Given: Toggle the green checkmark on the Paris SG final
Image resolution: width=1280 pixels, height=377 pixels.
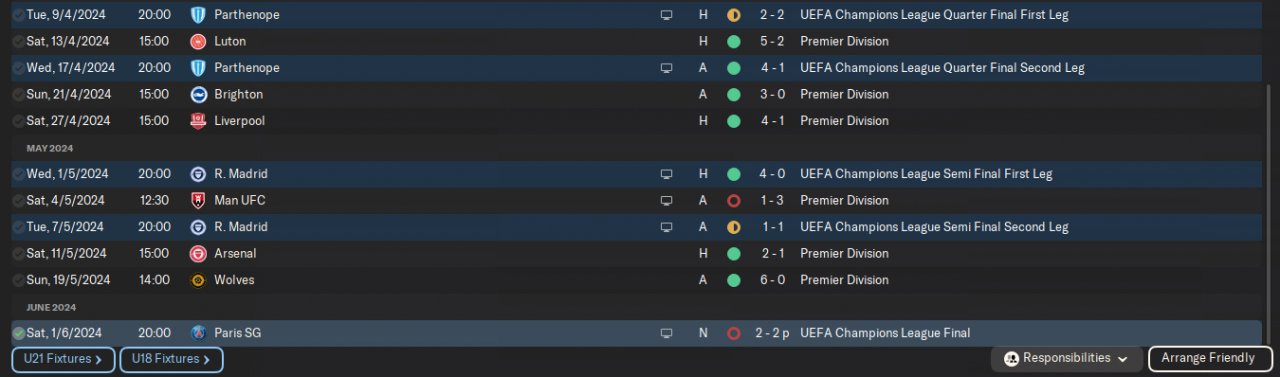Looking at the screenshot, I should pos(18,333).
